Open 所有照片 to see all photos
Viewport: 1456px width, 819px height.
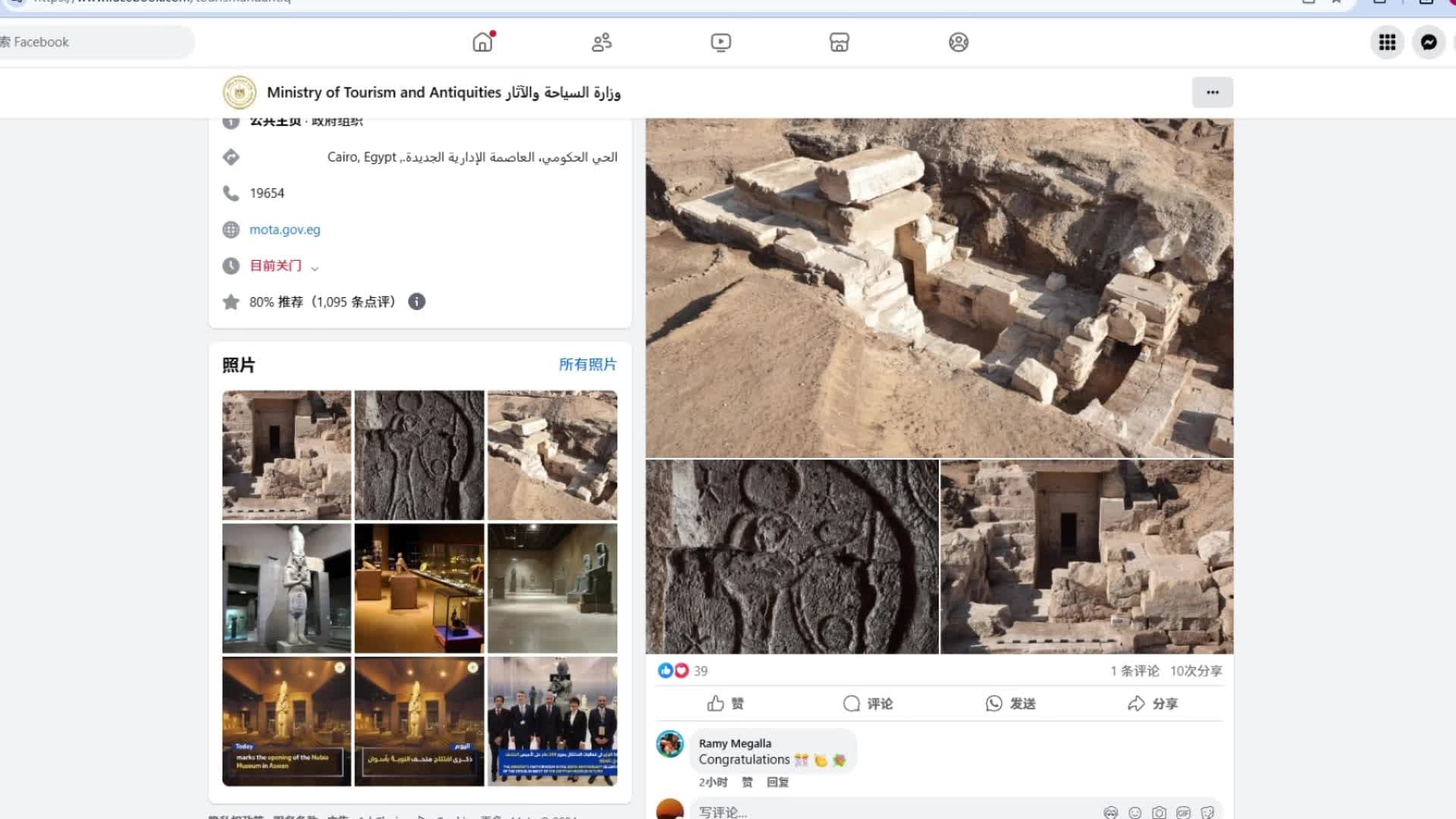coord(588,365)
